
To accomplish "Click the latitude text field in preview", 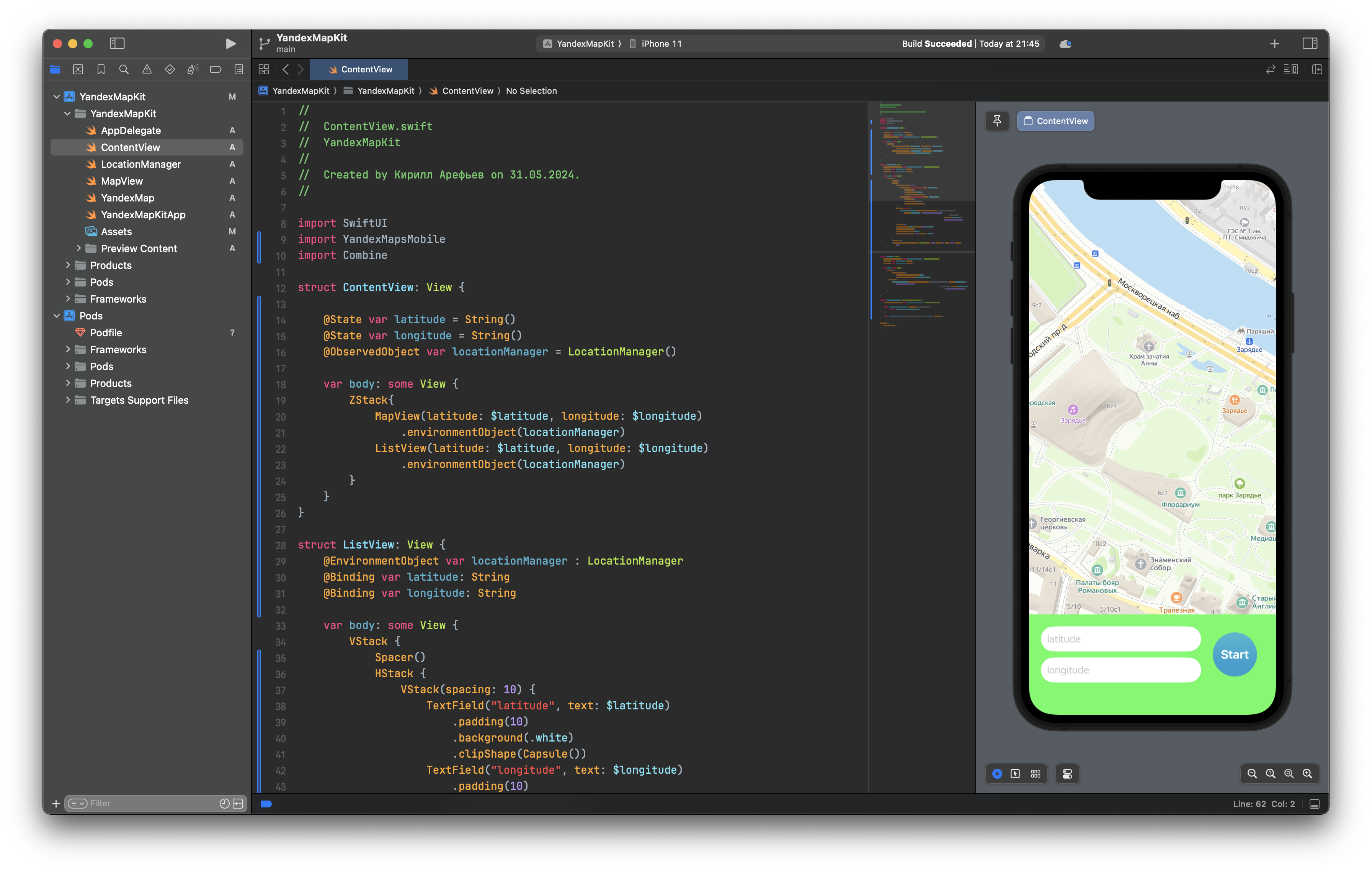I will tap(1120, 639).
